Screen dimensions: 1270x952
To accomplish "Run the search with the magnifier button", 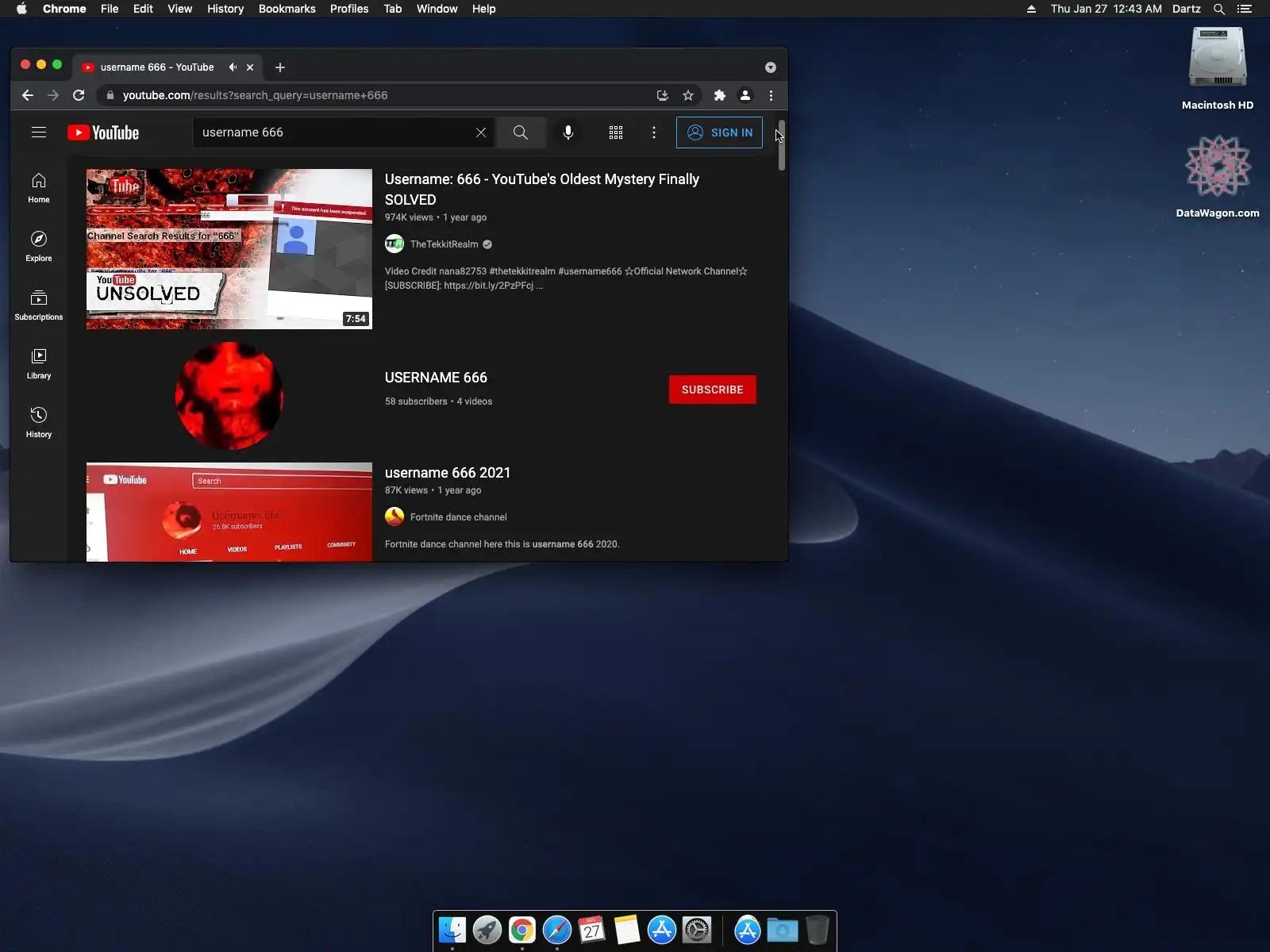I will (521, 132).
